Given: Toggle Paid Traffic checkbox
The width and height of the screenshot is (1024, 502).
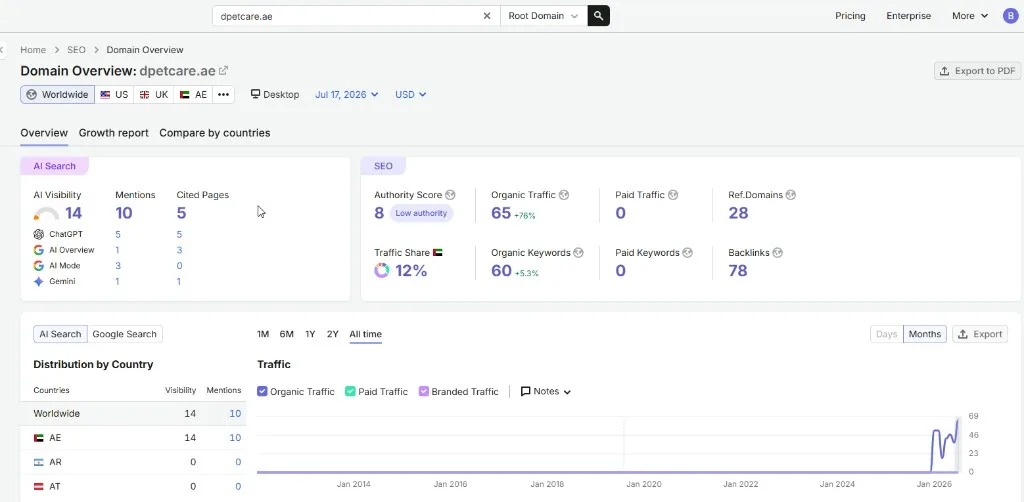Looking at the screenshot, I should [x=350, y=392].
